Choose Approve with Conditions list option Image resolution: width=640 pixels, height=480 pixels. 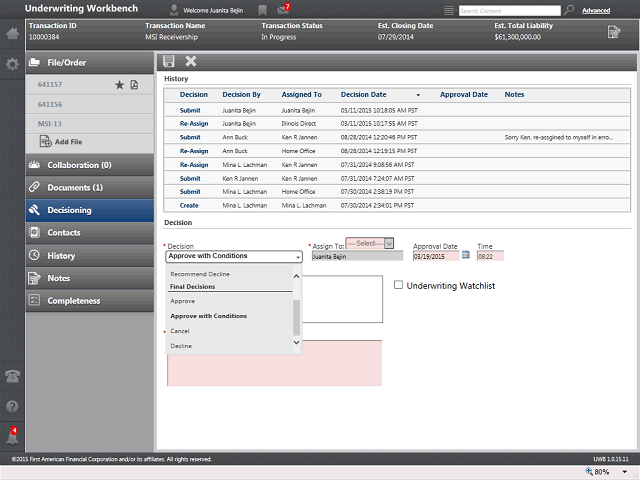pyautogui.click(x=209, y=316)
